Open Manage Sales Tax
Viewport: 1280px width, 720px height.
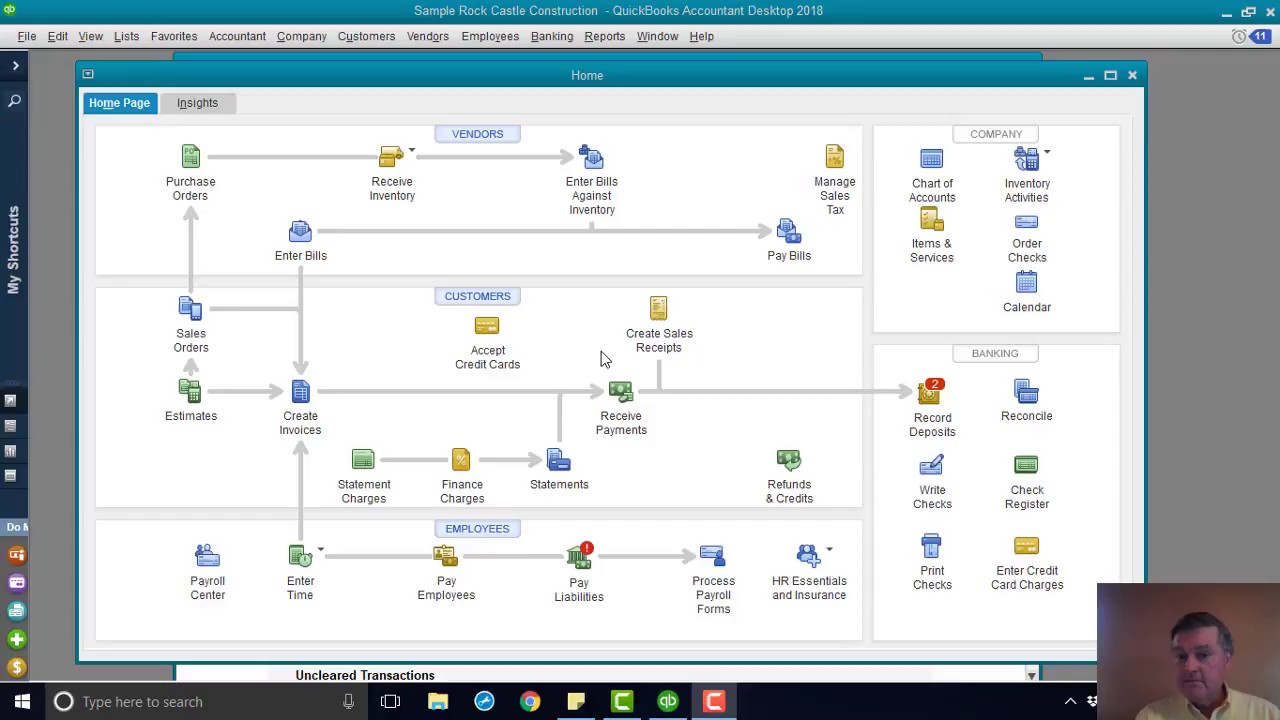[x=834, y=157]
